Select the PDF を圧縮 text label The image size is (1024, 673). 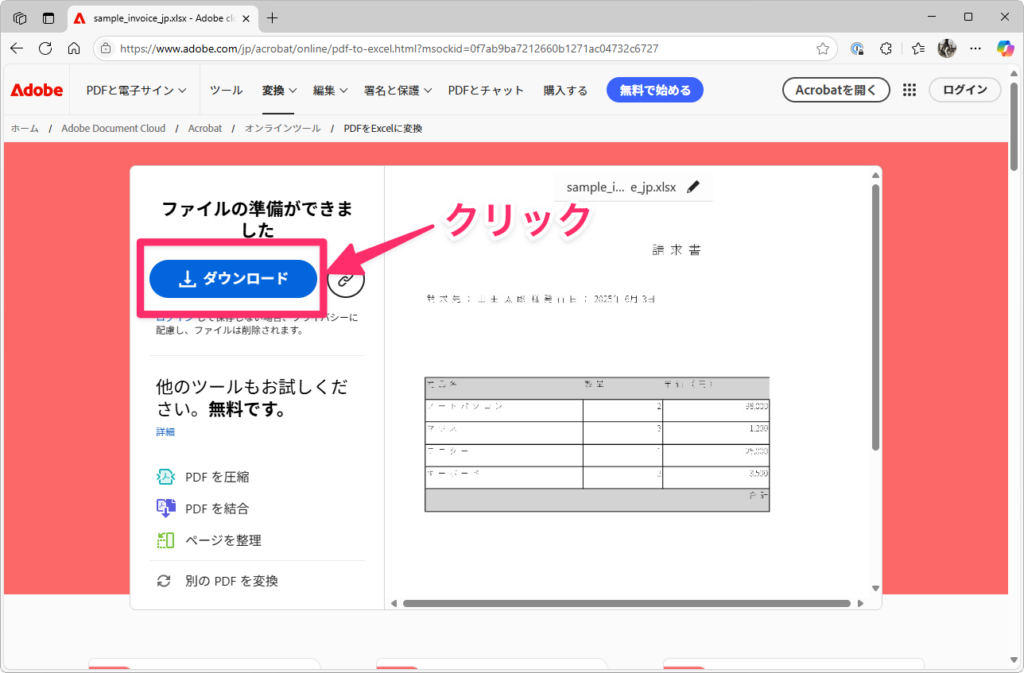(217, 477)
